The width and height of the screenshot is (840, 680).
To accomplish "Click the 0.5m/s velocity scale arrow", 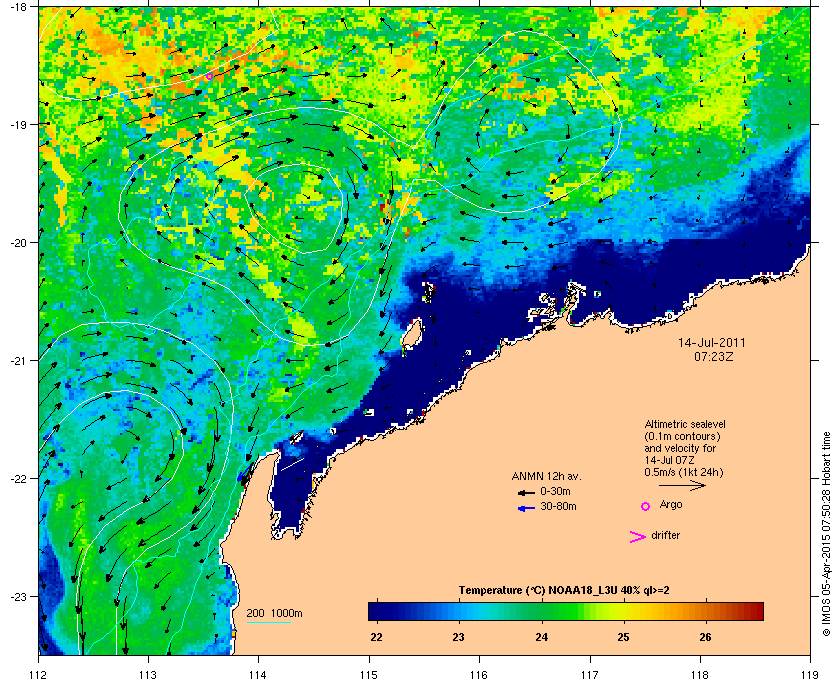I will [682, 485].
